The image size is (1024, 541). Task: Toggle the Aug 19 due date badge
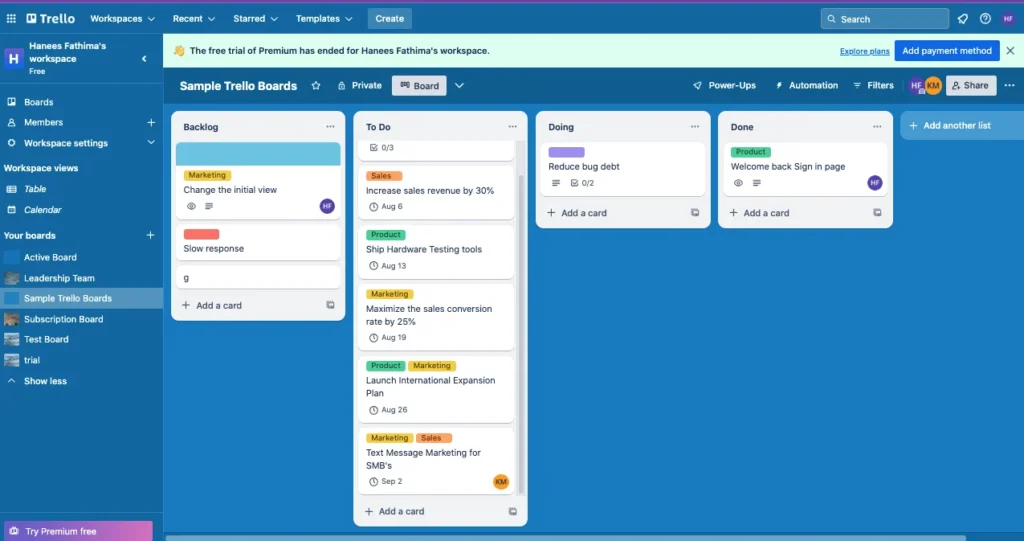pos(388,338)
